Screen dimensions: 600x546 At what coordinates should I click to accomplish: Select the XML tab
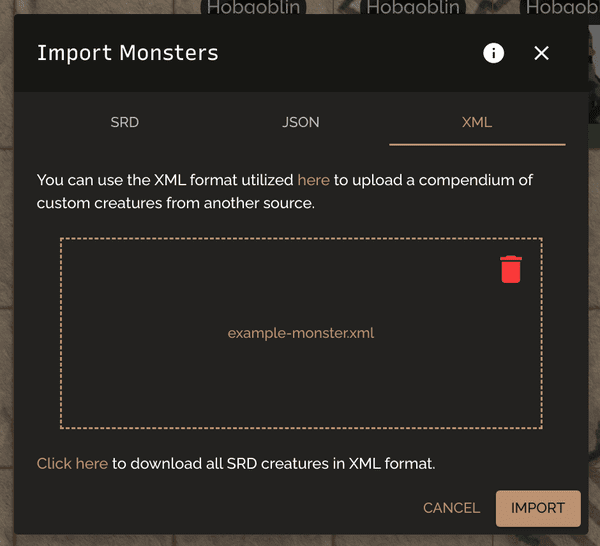[x=477, y=122]
